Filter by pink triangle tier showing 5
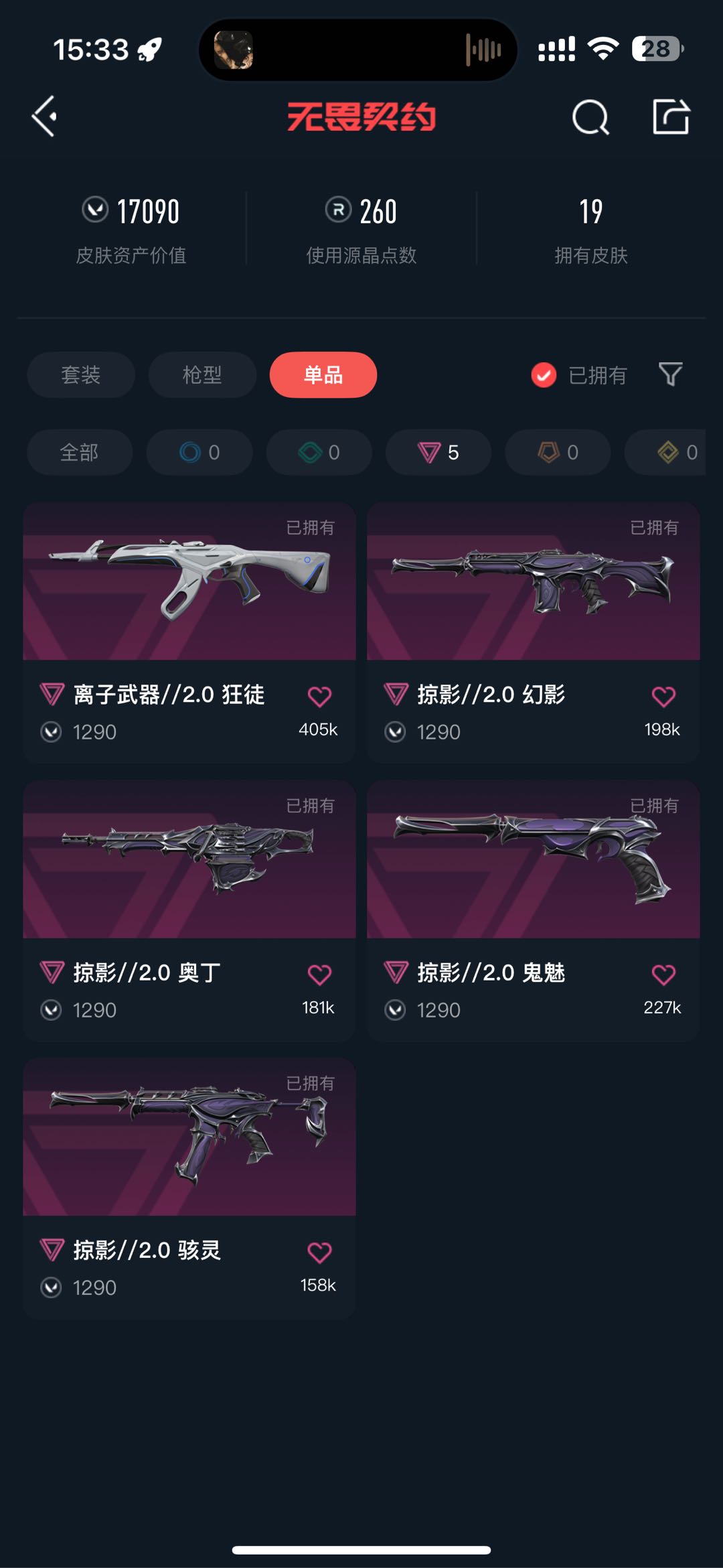The image size is (723, 1568). (438, 452)
